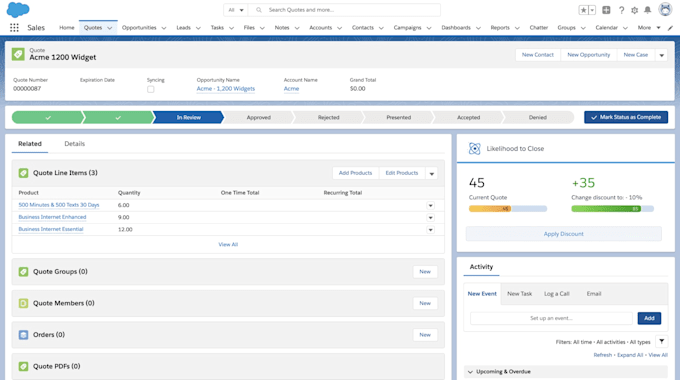Viewport: 680px width, 380px height.
Task: Switch to the Details tab
Action: click(x=75, y=144)
